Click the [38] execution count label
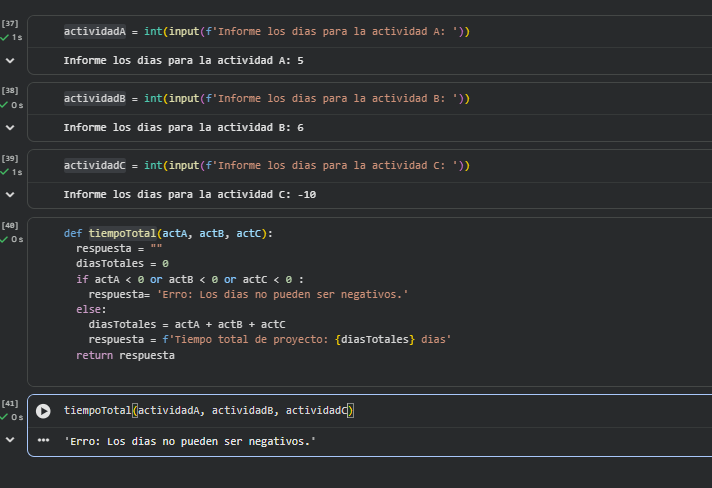Viewport: 712px width, 488px height. tap(10, 91)
